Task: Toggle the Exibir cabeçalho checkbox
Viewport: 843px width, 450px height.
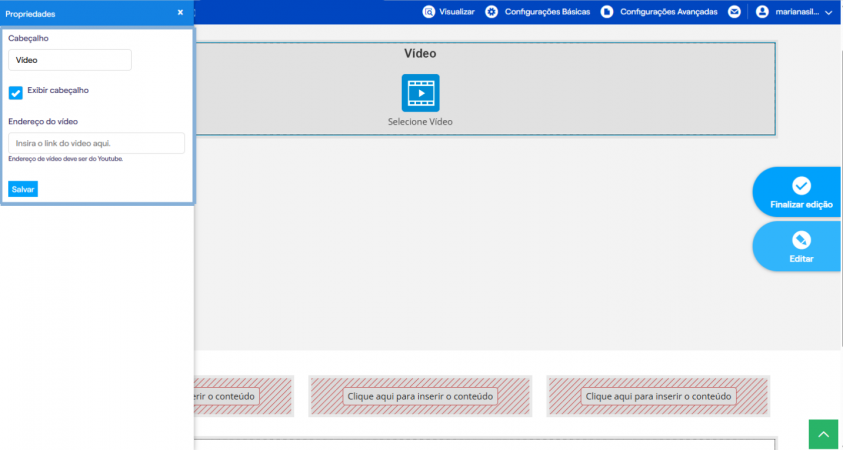Action: pyautogui.click(x=16, y=93)
